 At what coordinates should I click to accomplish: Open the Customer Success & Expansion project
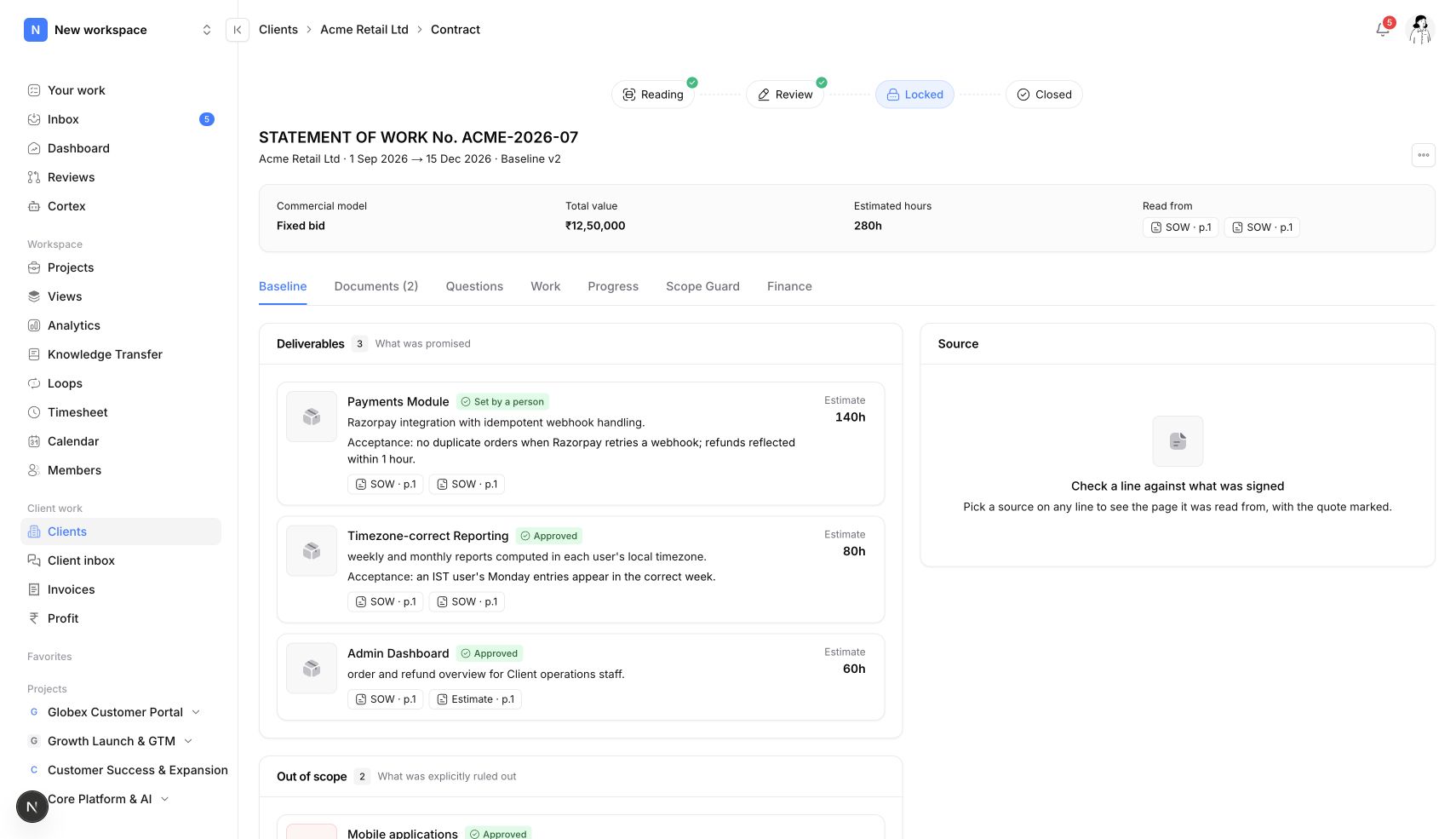[x=138, y=770]
